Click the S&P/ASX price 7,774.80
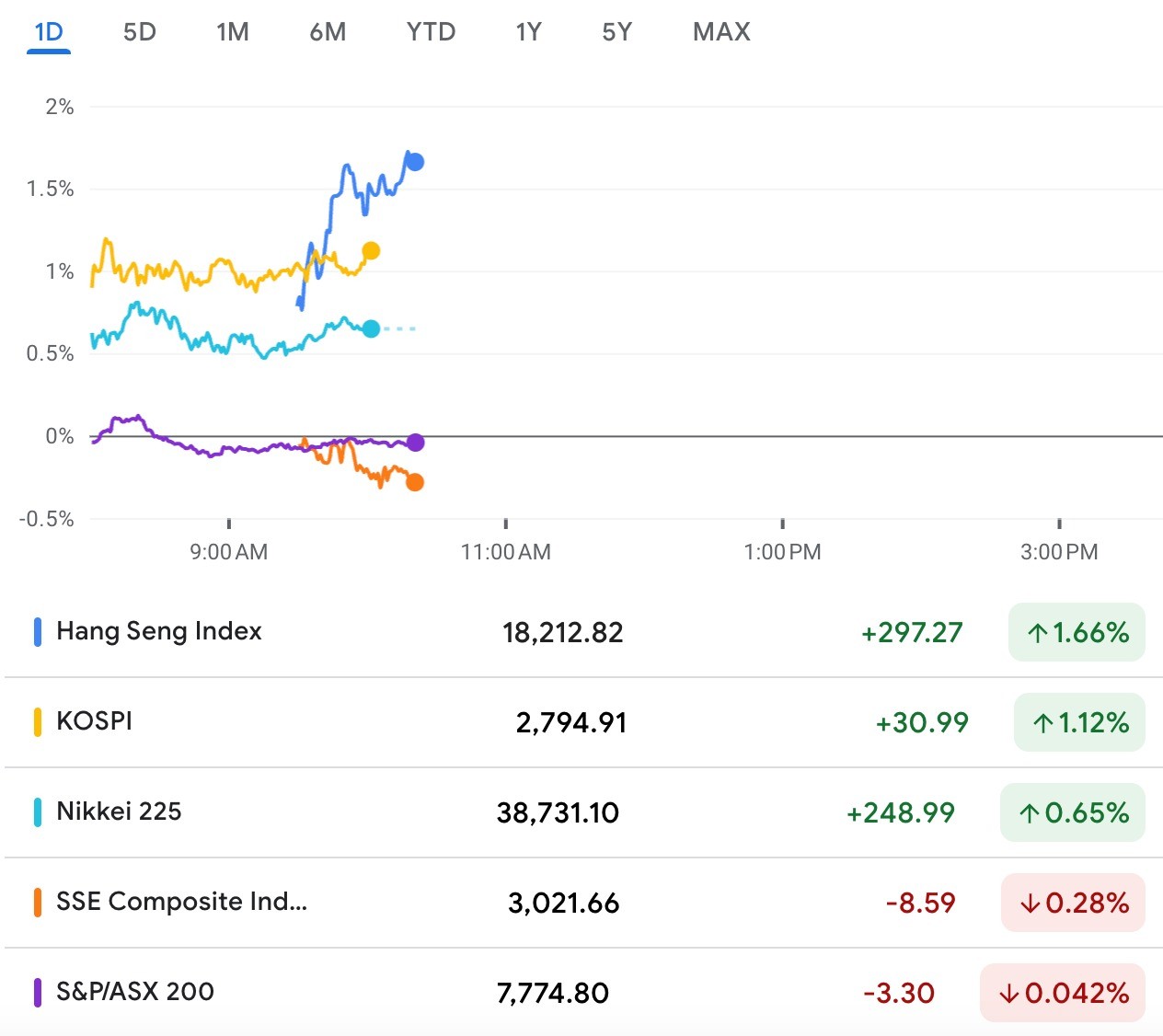1163x1036 pixels. (x=553, y=994)
